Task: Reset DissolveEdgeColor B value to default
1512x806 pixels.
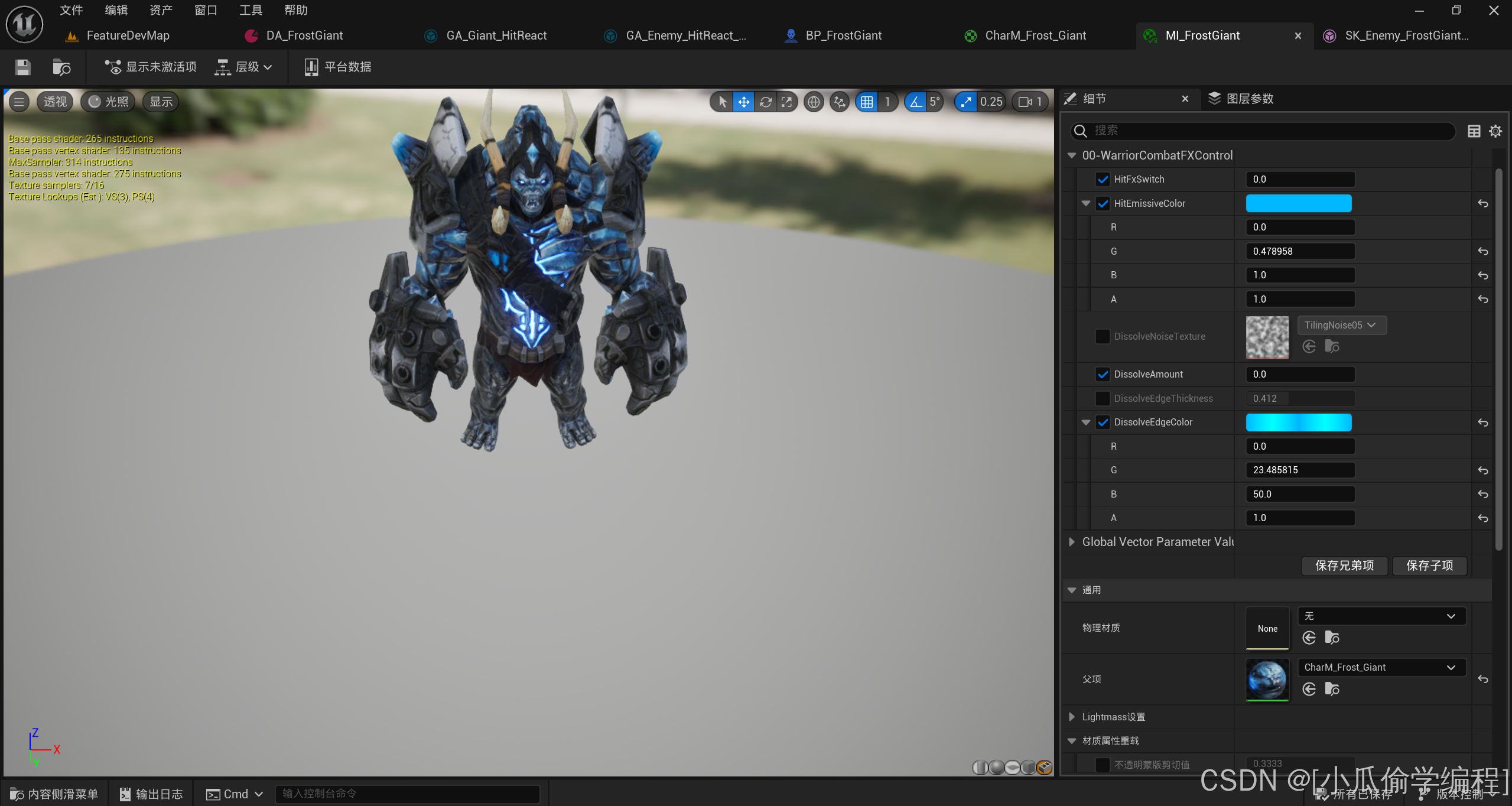Action: [1482, 494]
